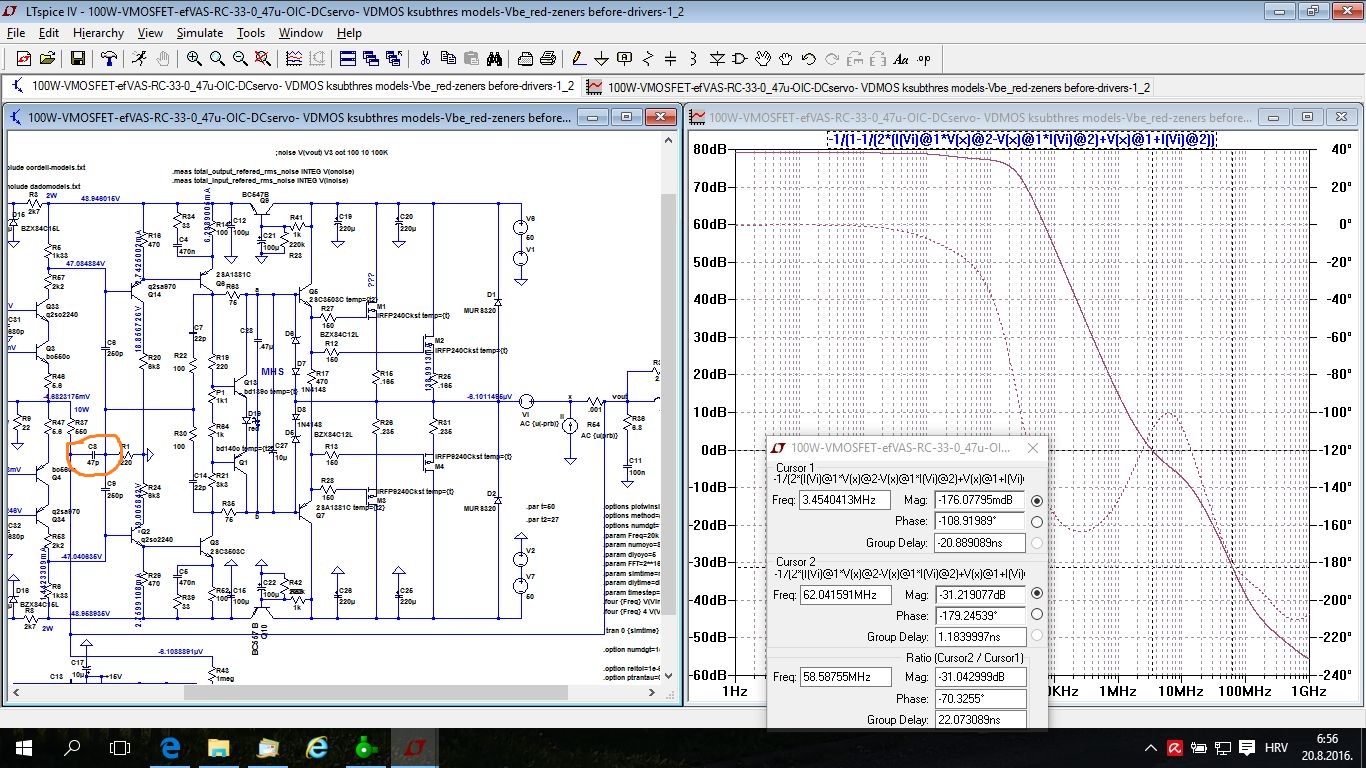Click the 80dB left axis label
1366x768 pixels.
point(708,149)
